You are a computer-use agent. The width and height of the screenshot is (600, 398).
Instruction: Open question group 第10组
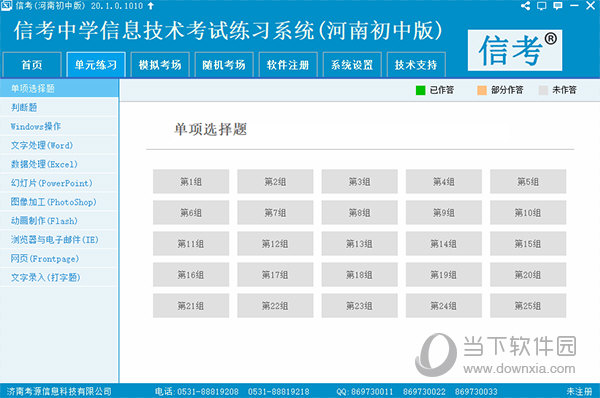(x=528, y=212)
